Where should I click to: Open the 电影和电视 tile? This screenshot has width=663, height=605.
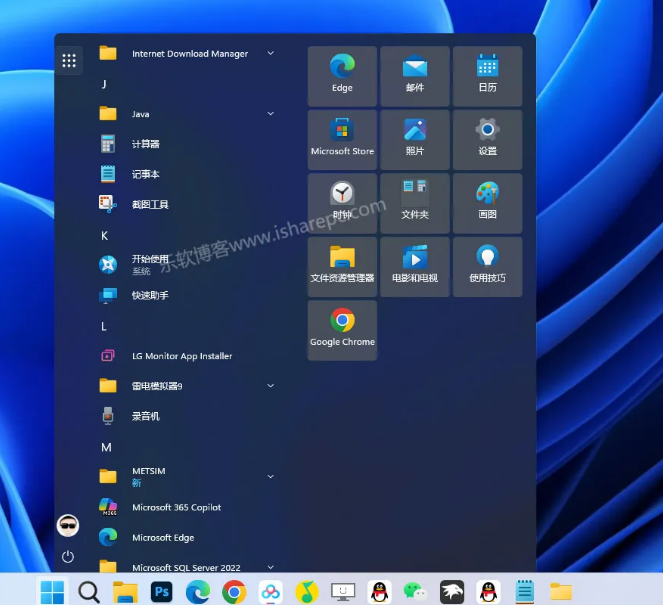(415, 266)
